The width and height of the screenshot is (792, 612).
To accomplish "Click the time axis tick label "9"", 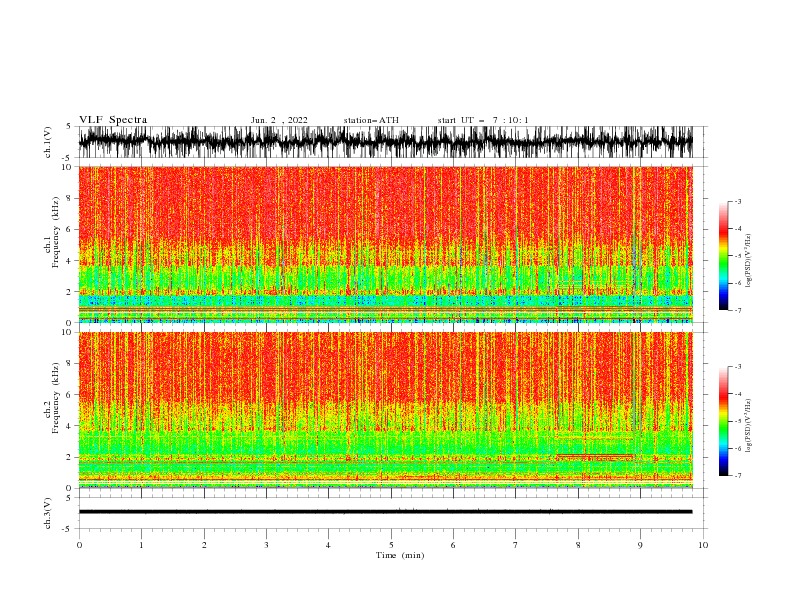I will (x=640, y=545).
